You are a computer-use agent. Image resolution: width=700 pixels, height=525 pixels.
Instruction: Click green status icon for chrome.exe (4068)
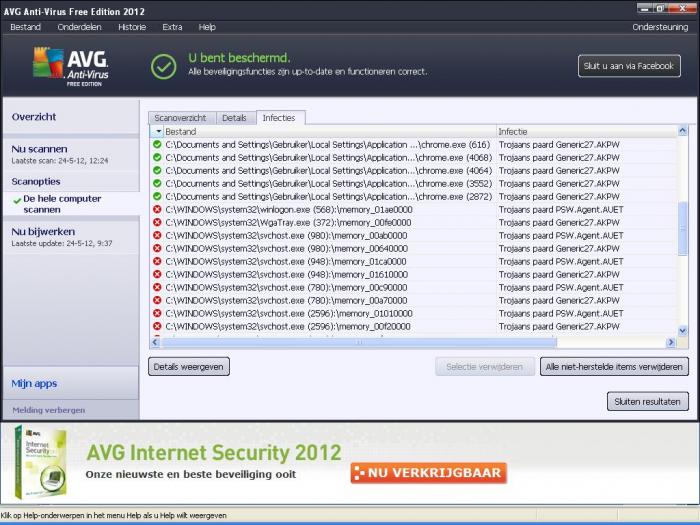157,157
